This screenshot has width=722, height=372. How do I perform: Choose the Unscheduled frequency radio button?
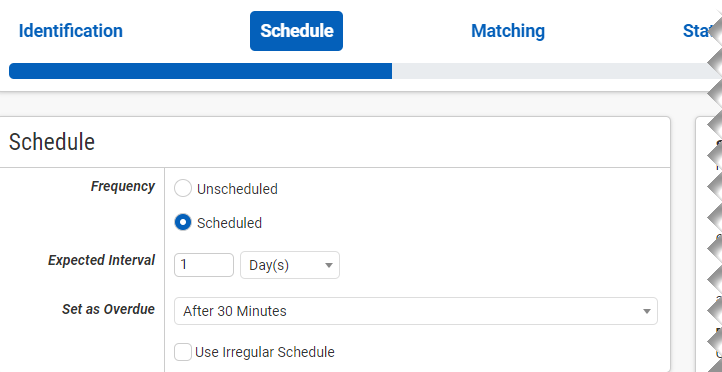click(x=183, y=189)
